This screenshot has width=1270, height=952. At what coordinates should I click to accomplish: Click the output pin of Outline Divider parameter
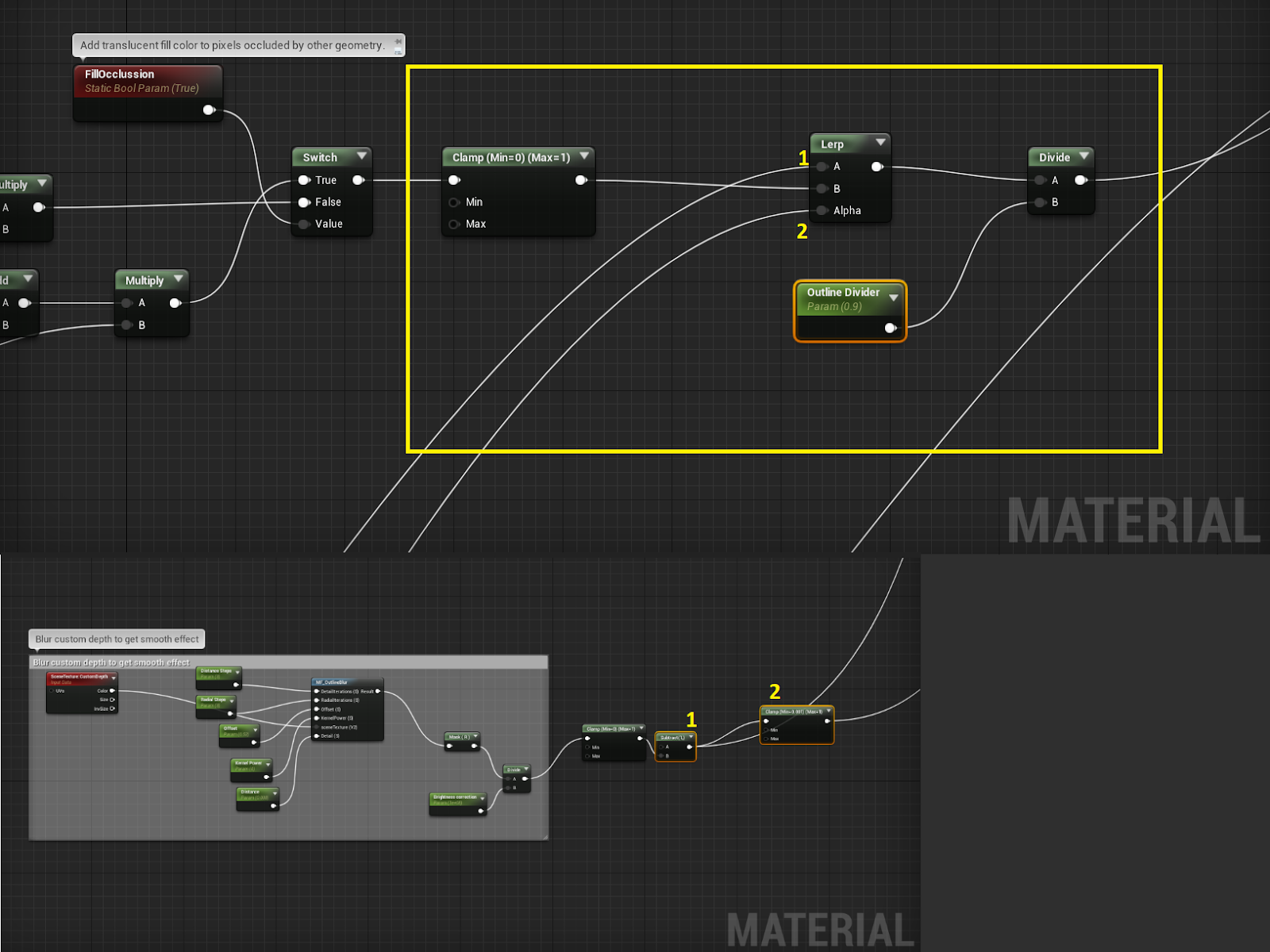(891, 327)
